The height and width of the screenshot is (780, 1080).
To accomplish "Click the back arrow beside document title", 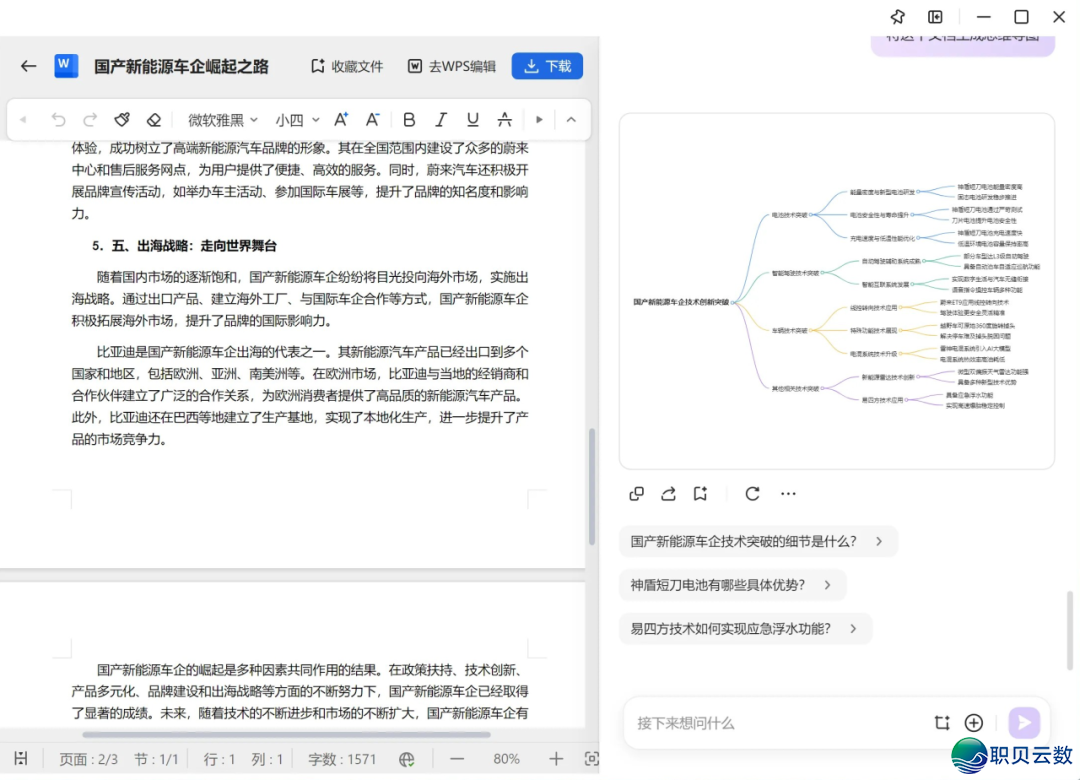I will 28,66.
